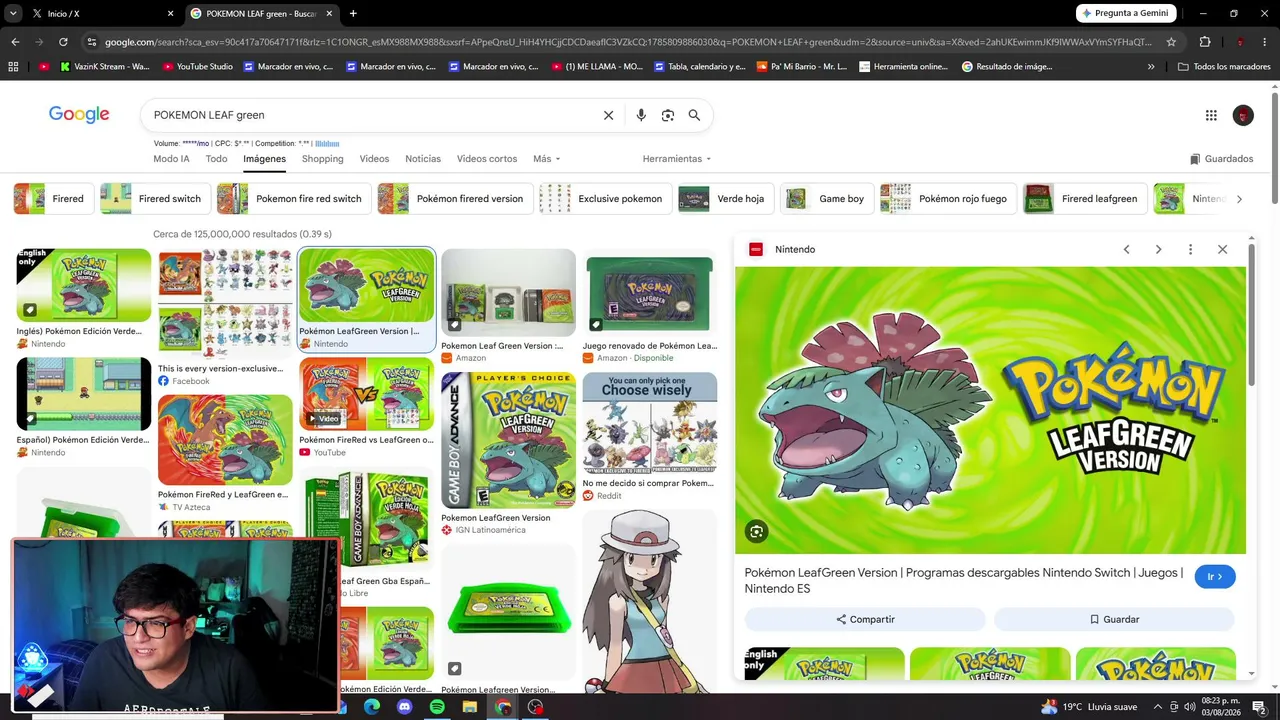Select the Pokémon rojo fuego chip
This screenshot has width=1280, height=720.
click(949, 199)
